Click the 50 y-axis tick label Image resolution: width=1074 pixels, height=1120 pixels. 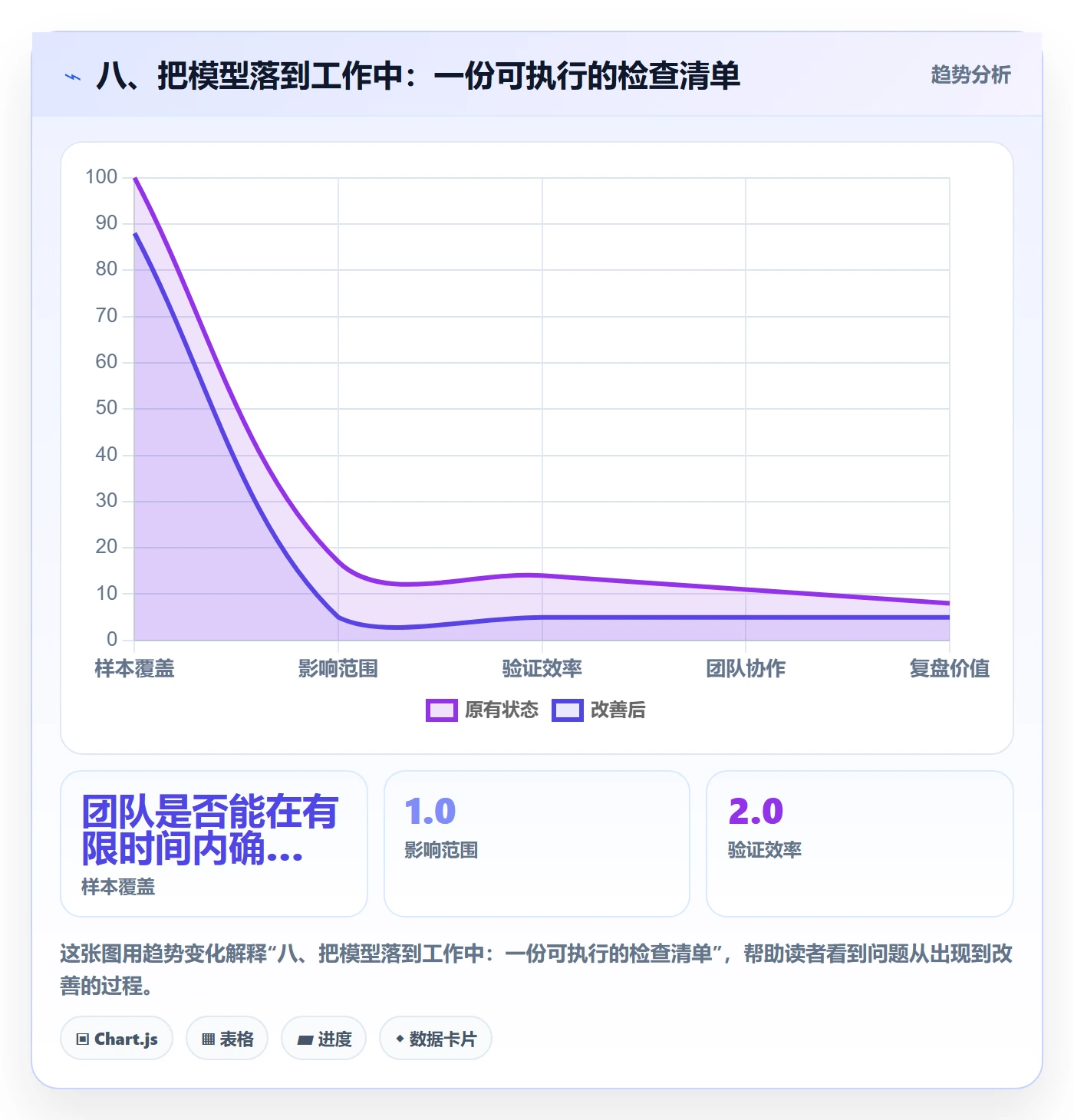pyautogui.click(x=107, y=408)
